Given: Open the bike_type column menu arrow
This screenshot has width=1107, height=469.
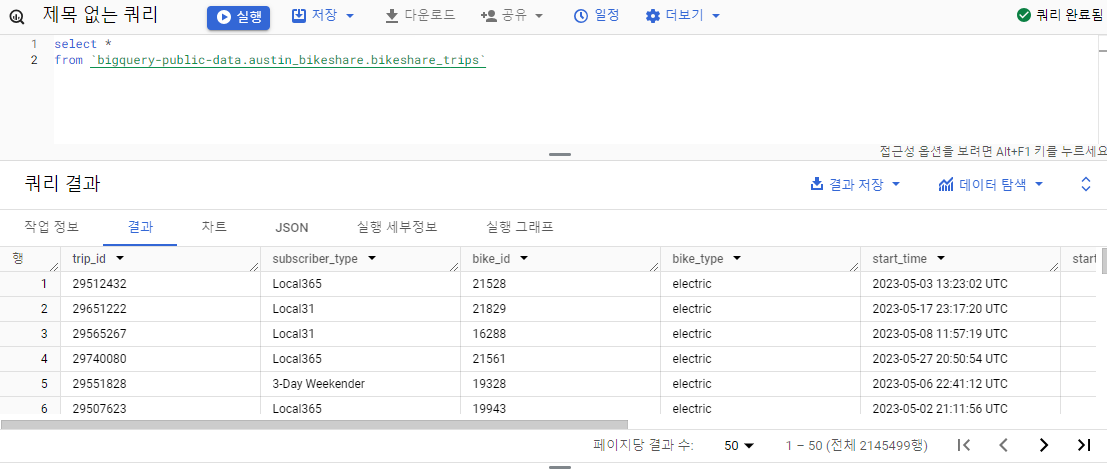Looking at the screenshot, I should [x=737, y=259].
